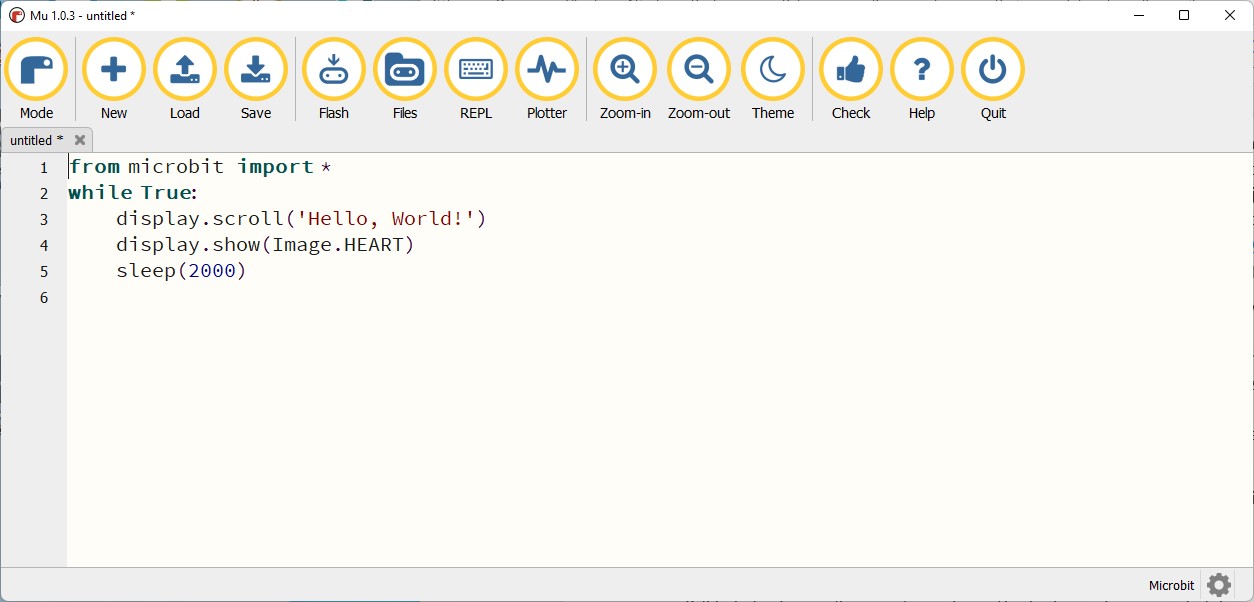This screenshot has width=1254, height=602.
Task: Close the untitled tab
Action: [x=80, y=141]
